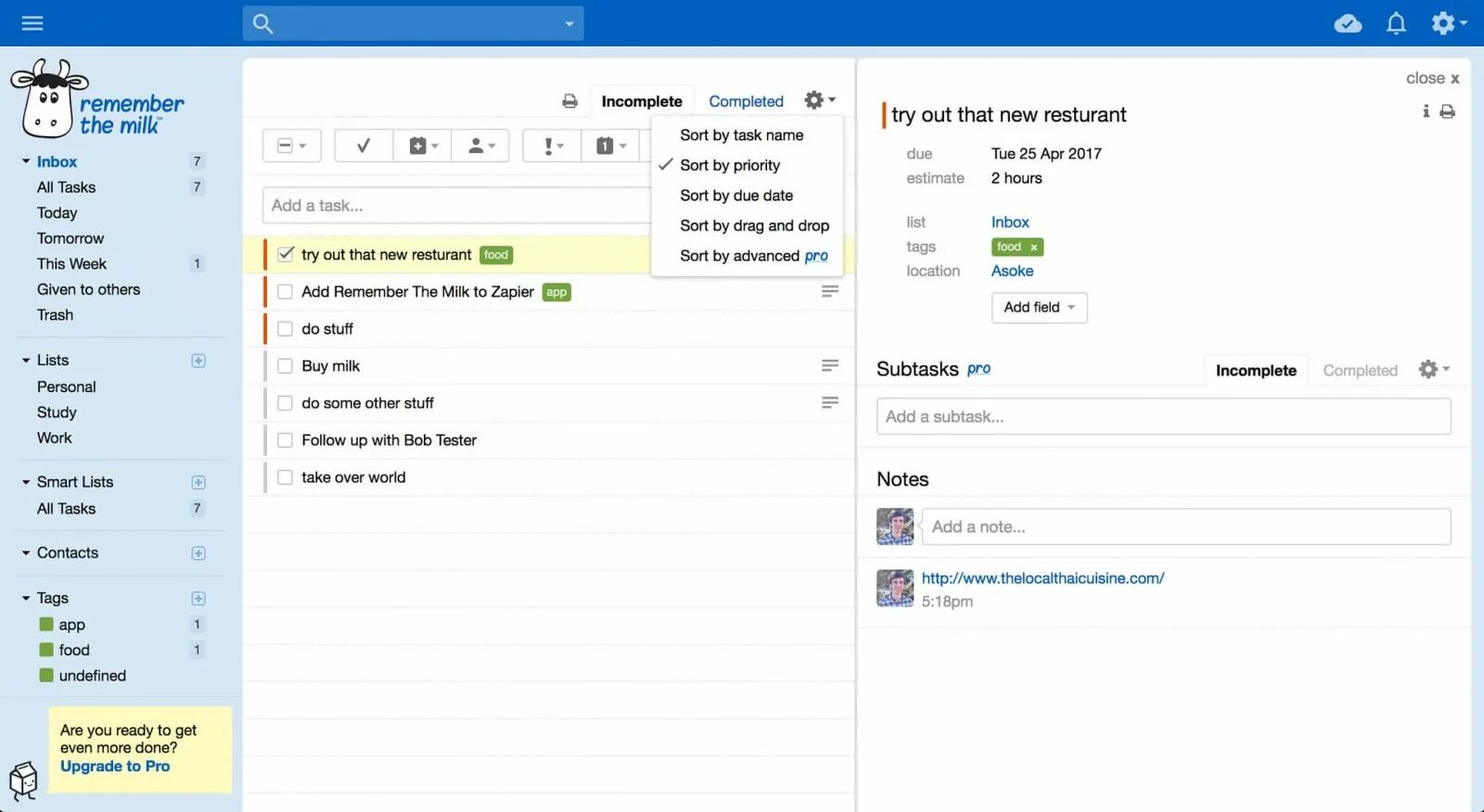Check the take over world task
This screenshot has width=1484, height=812.
coord(286,477)
